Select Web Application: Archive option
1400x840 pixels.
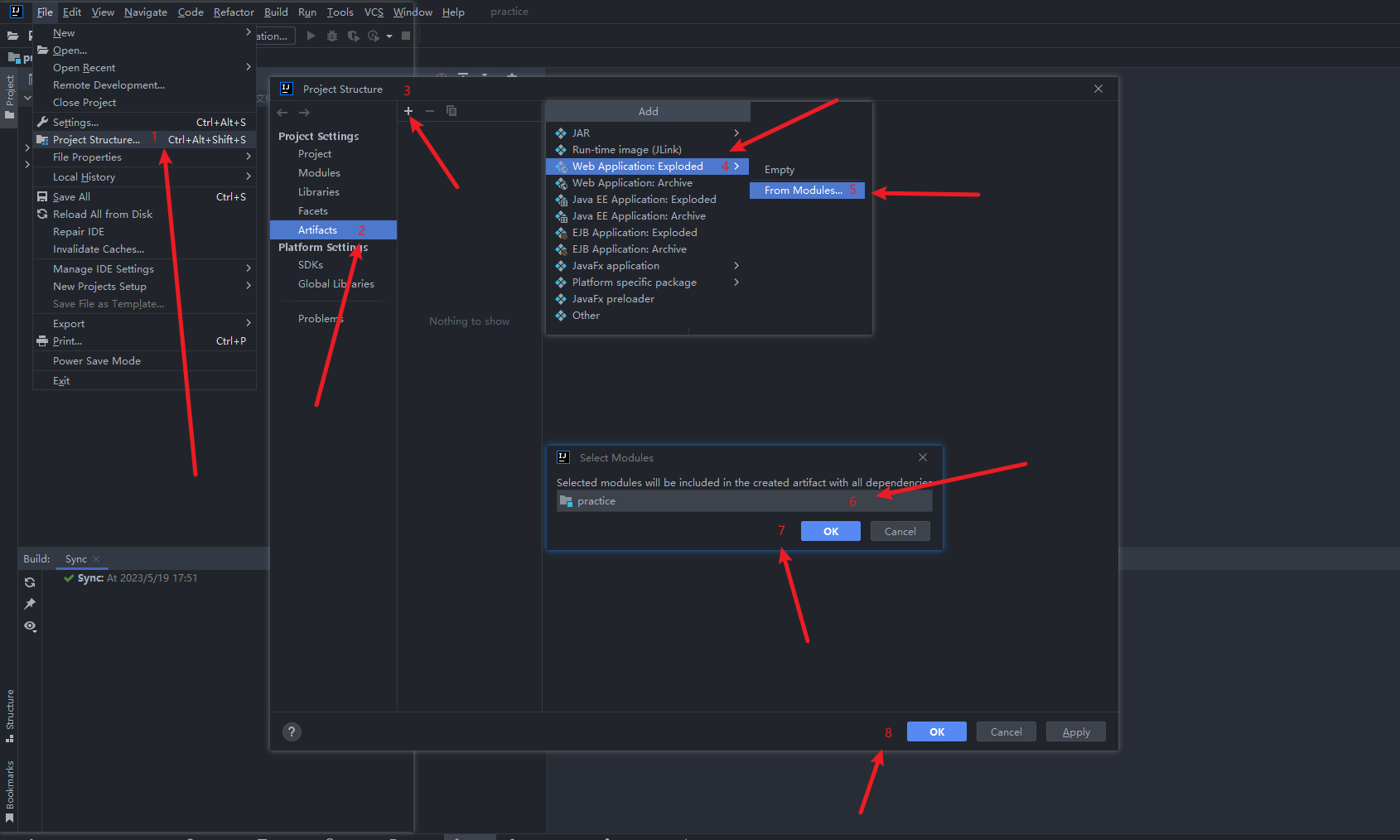(632, 183)
